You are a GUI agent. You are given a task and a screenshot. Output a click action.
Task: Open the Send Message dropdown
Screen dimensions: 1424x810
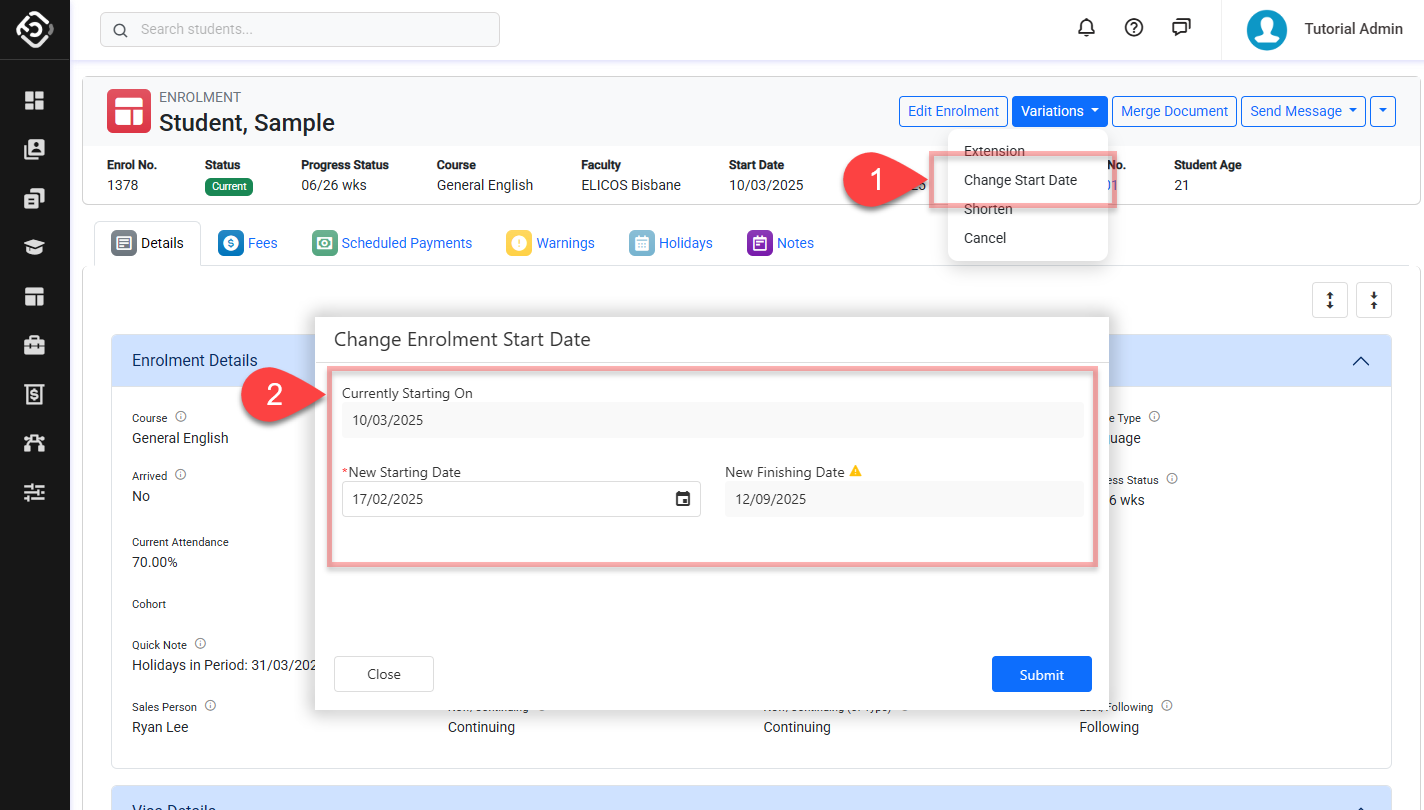click(1303, 111)
